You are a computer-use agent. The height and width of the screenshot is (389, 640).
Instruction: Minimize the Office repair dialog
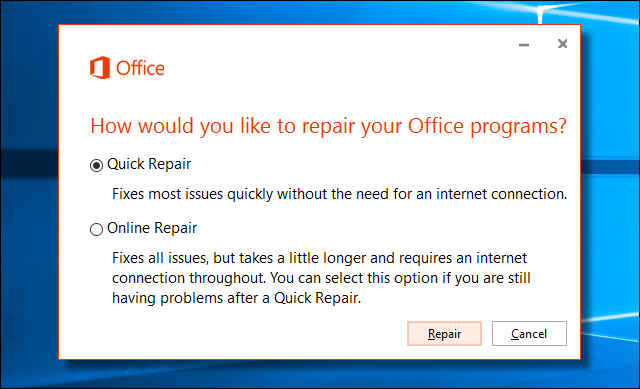(x=524, y=44)
